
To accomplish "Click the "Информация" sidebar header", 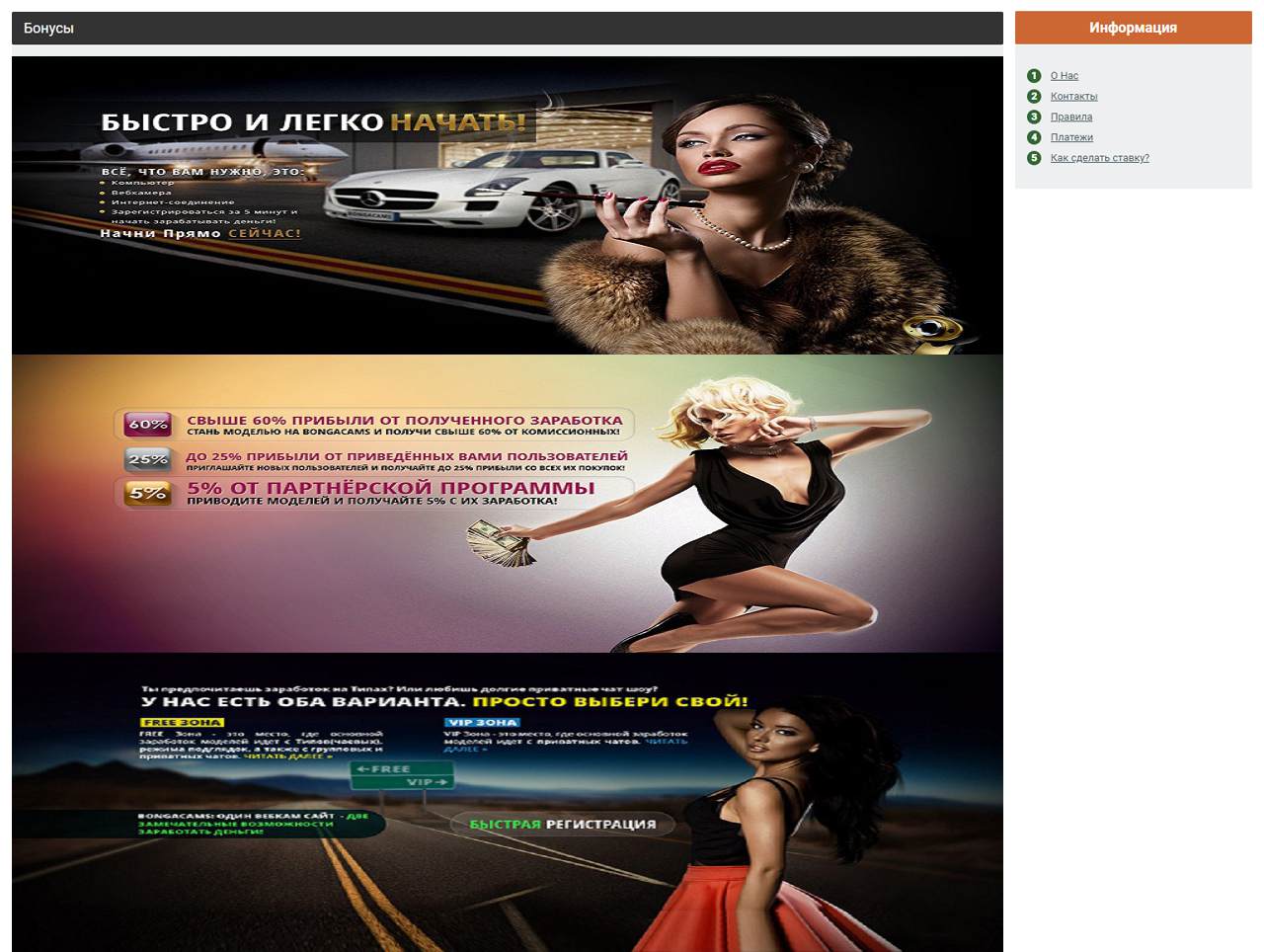I will (1133, 28).
